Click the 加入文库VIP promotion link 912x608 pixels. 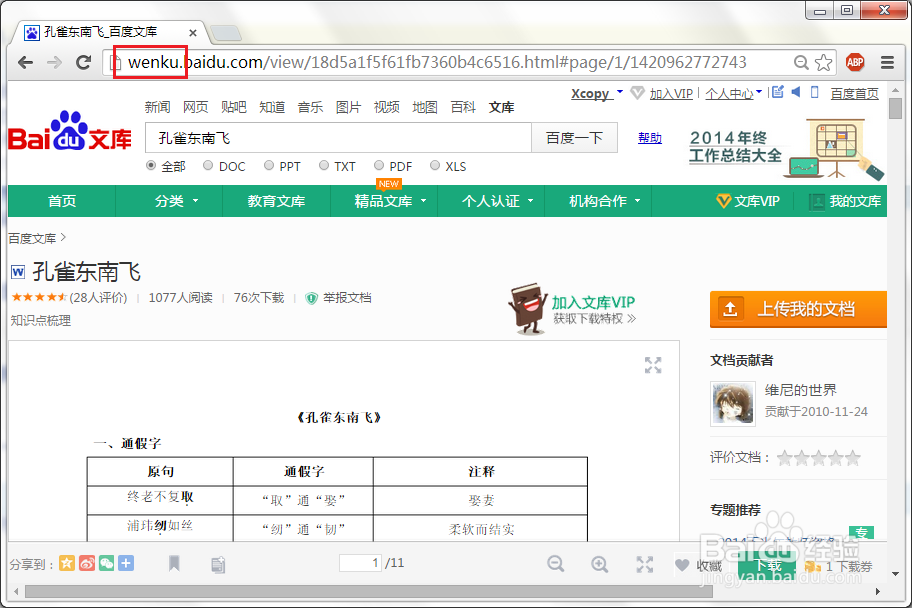[593, 303]
